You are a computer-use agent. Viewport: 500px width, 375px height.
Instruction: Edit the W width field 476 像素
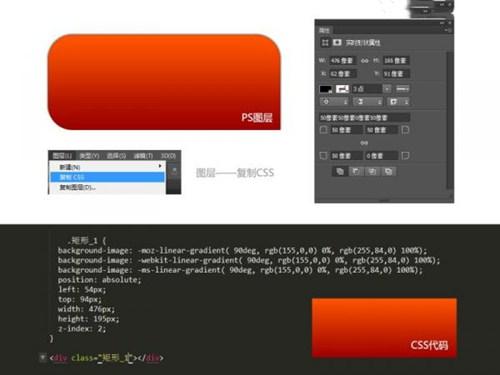[x=342, y=60]
